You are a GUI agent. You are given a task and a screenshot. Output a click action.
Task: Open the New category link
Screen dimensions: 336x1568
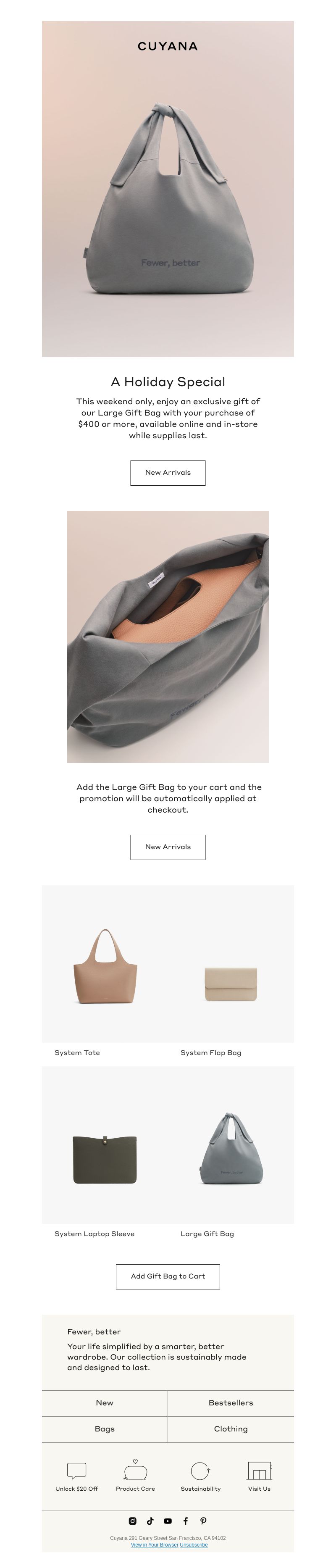click(105, 1402)
